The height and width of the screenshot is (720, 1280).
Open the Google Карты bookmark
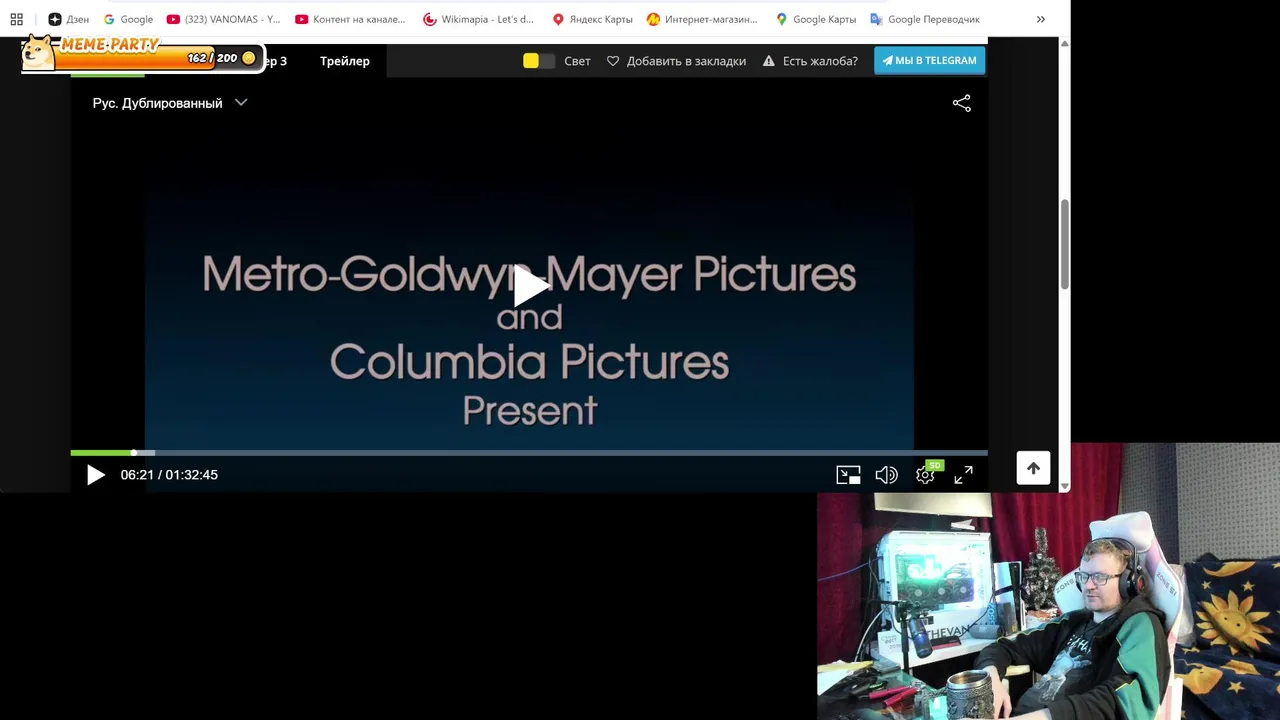(x=816, y=19)
